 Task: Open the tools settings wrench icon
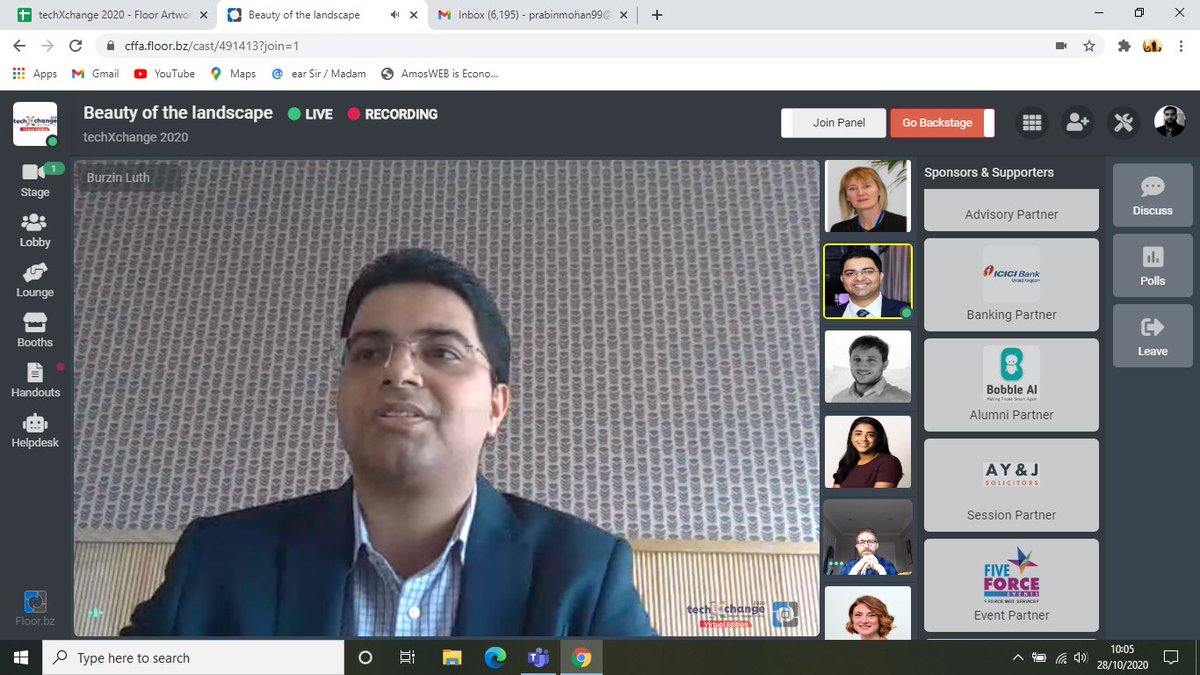tap(1123, 122)
